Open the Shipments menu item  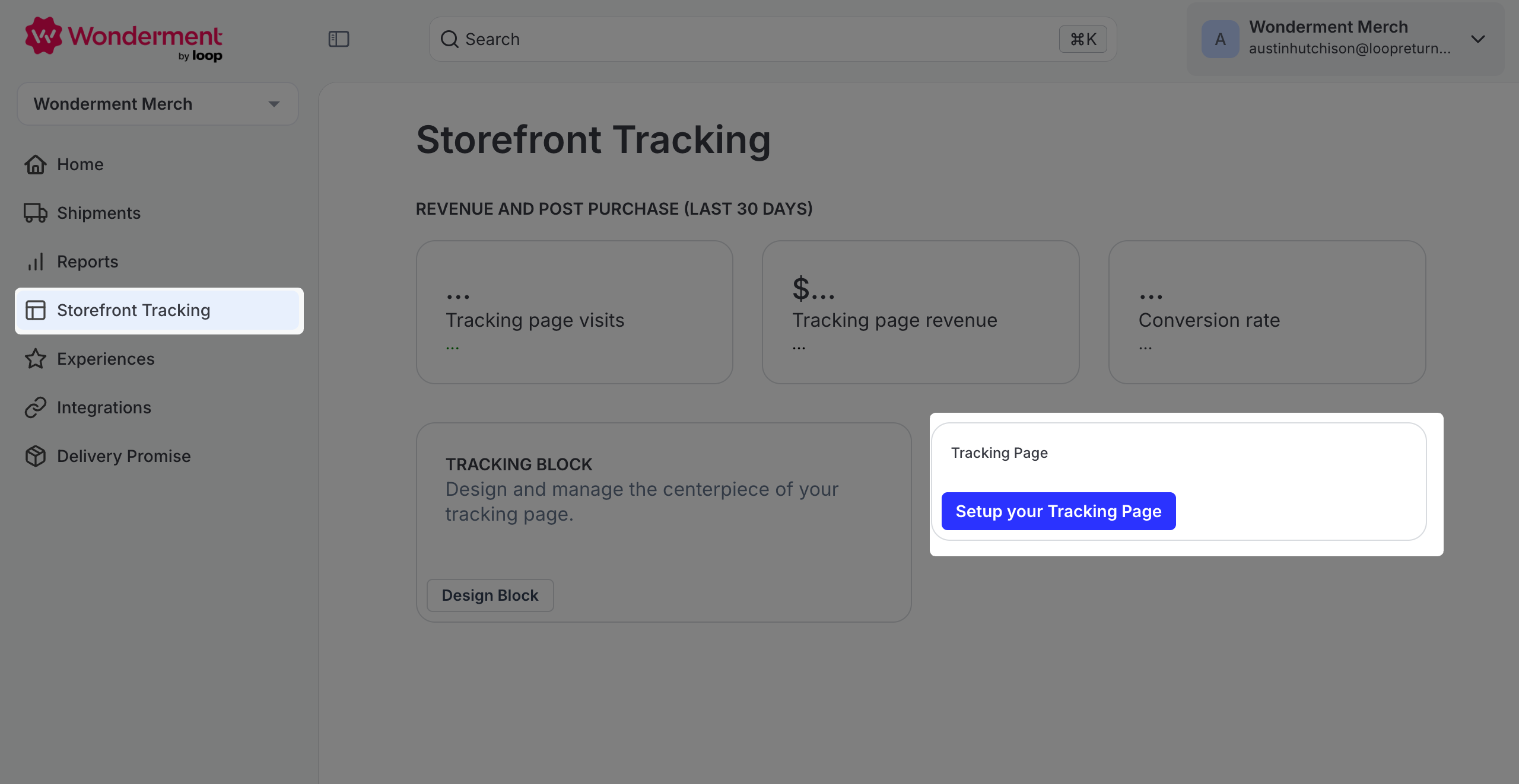(98, 213)
